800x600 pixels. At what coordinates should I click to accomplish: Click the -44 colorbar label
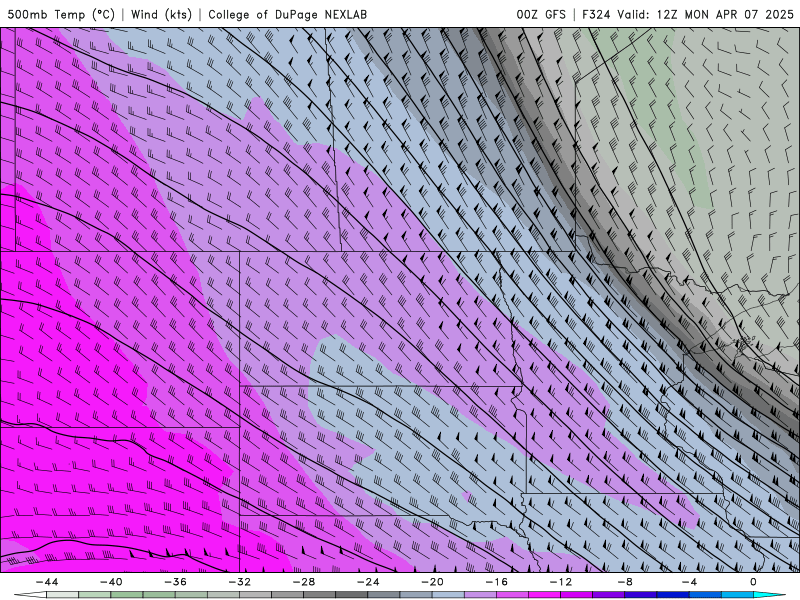(x=46, y=582)
